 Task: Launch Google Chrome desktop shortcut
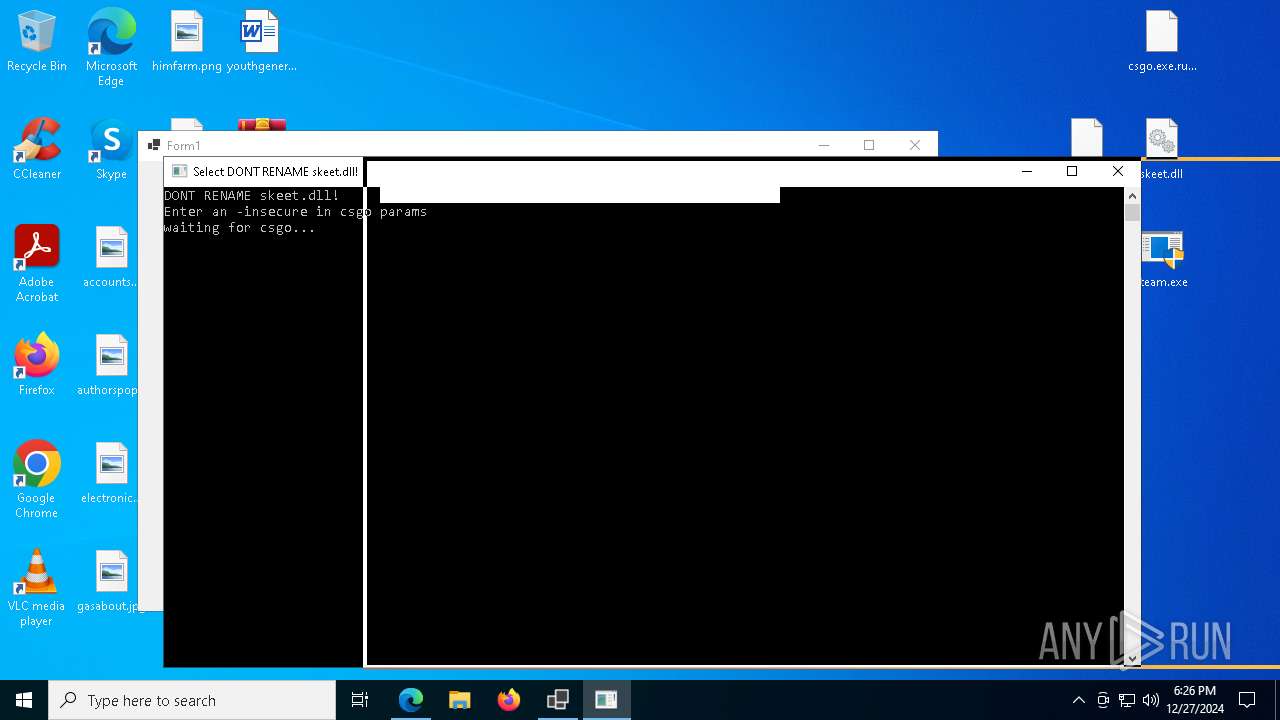point(36,480)
